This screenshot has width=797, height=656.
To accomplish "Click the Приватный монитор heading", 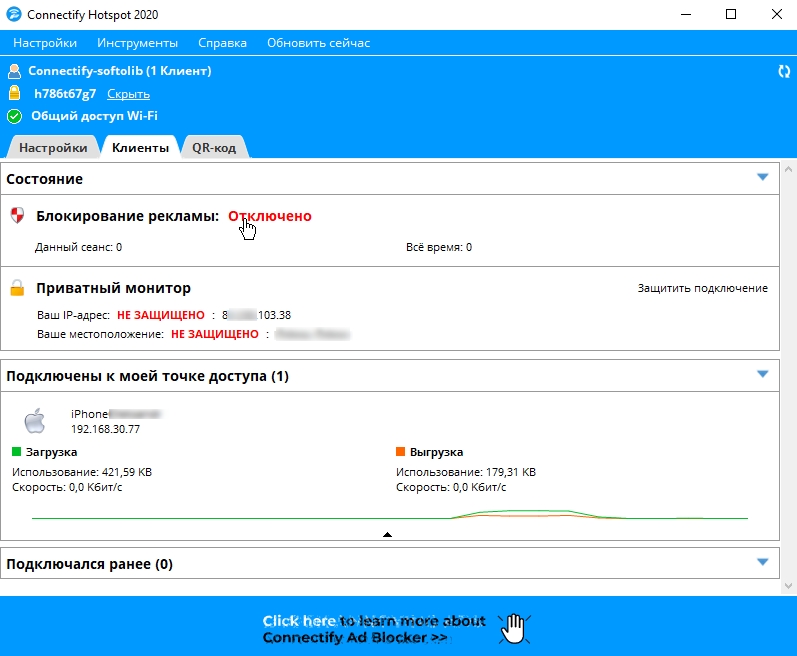I will coord(113,288).
